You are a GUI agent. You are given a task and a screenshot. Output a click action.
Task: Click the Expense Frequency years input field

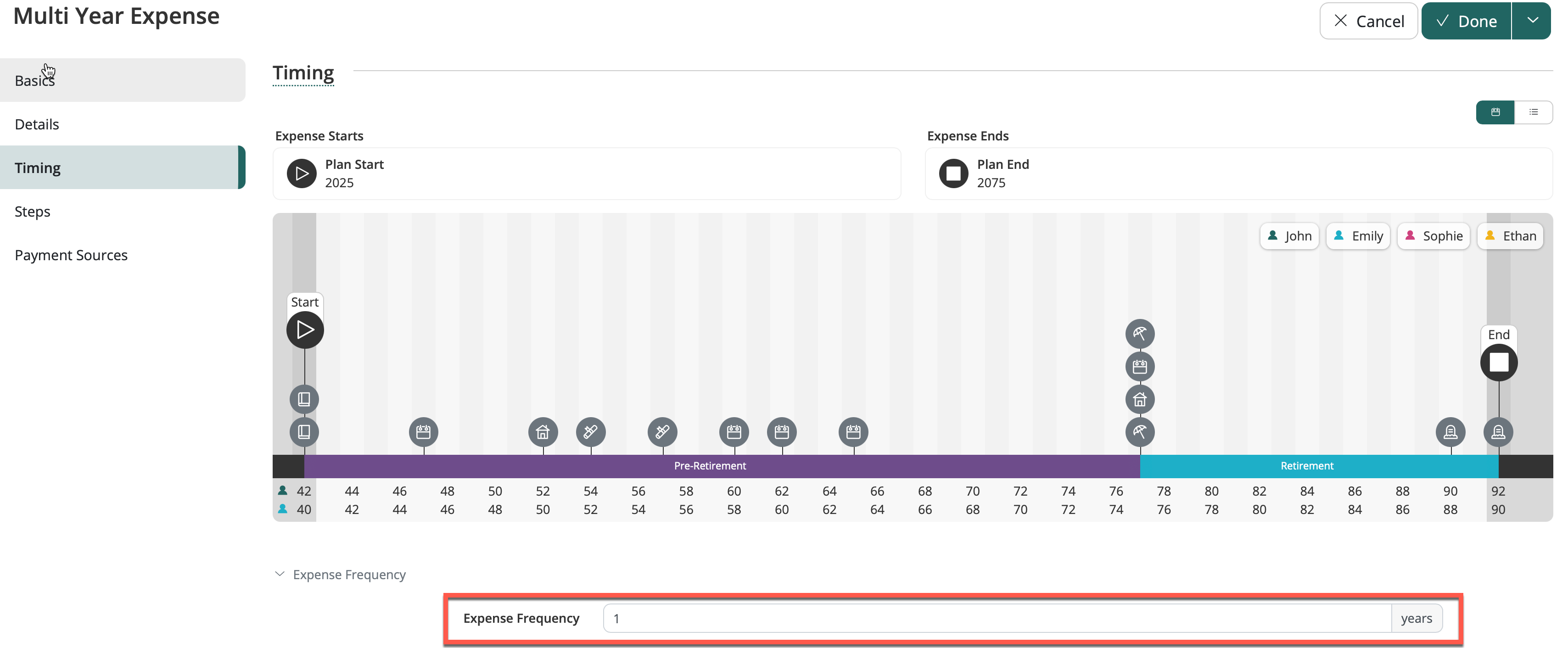pyautogui.click(x=997, y=618)
